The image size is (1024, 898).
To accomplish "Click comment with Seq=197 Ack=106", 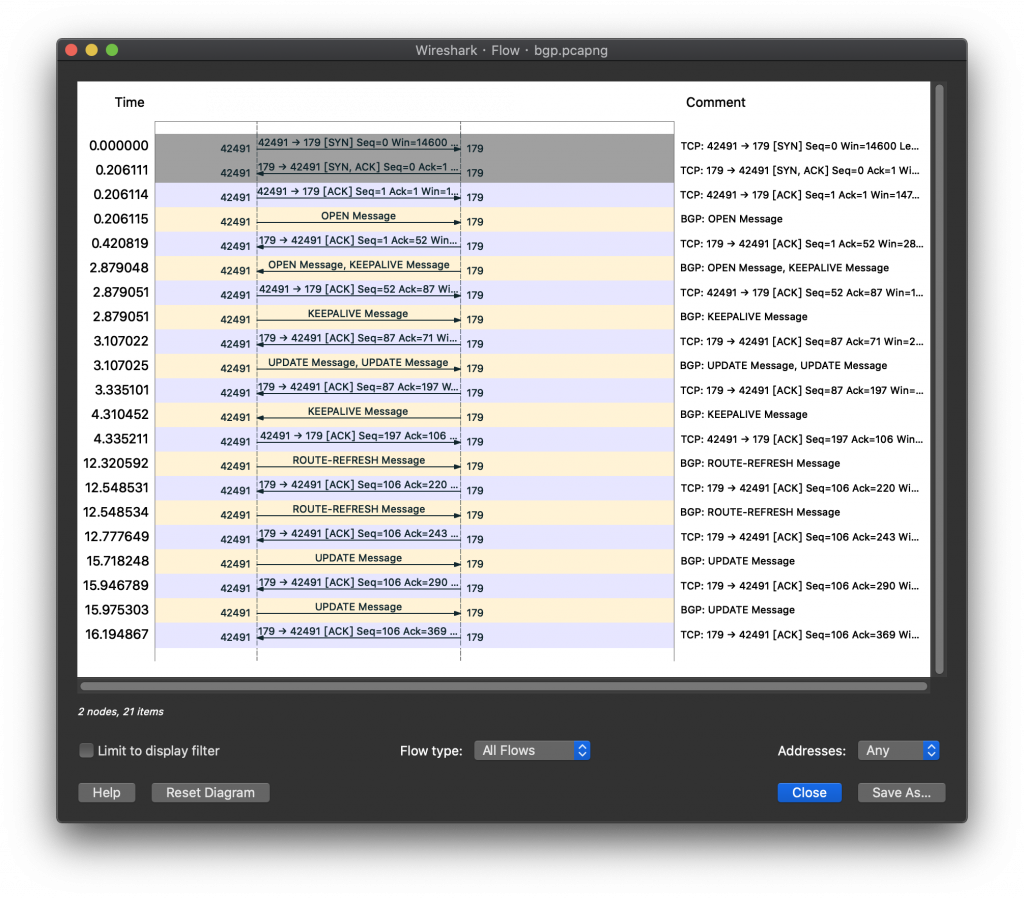I will [802, 439].
